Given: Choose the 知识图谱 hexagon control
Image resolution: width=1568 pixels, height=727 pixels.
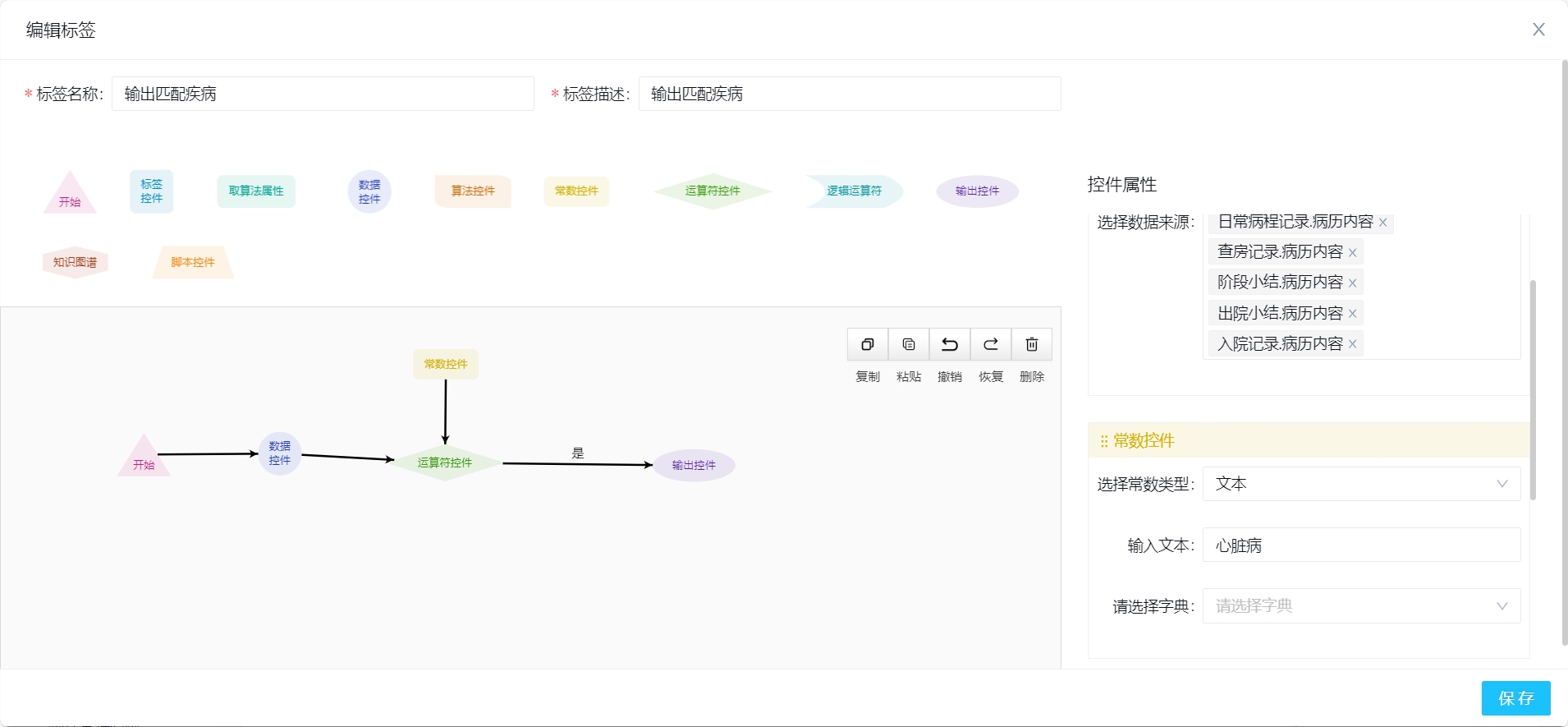Looking at the screenshot, I should [76, 263].
